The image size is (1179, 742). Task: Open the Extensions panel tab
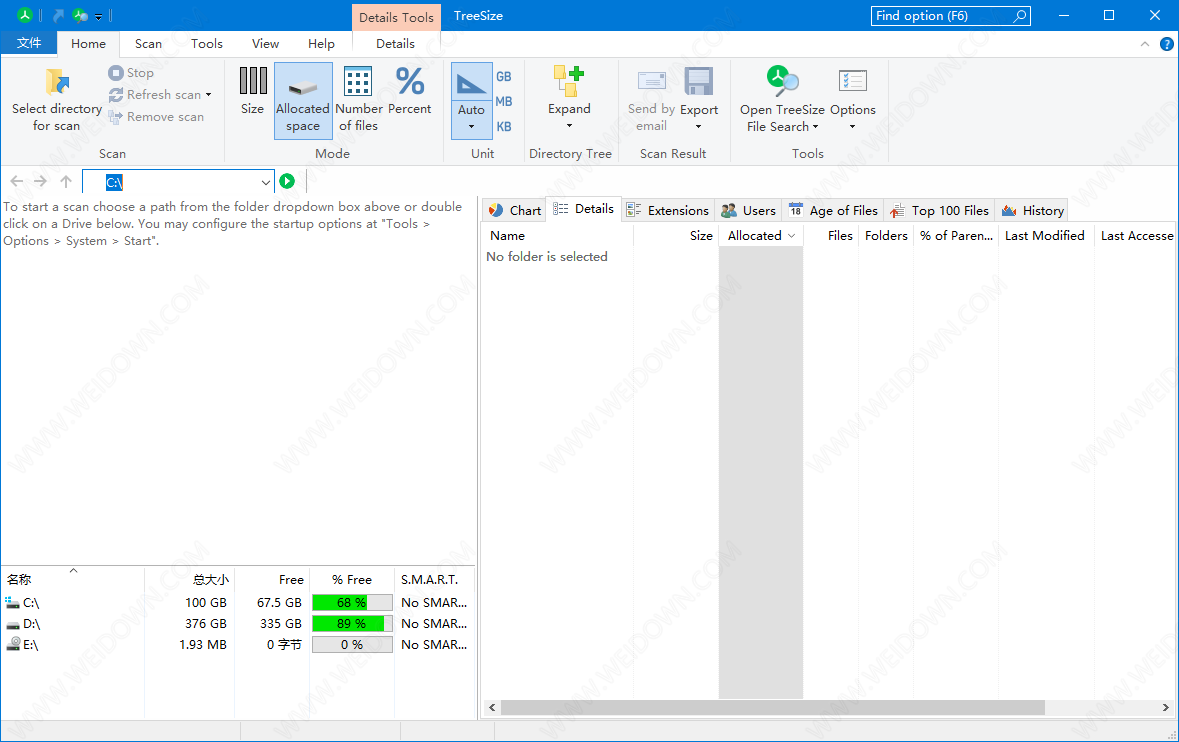pos(668,210)
